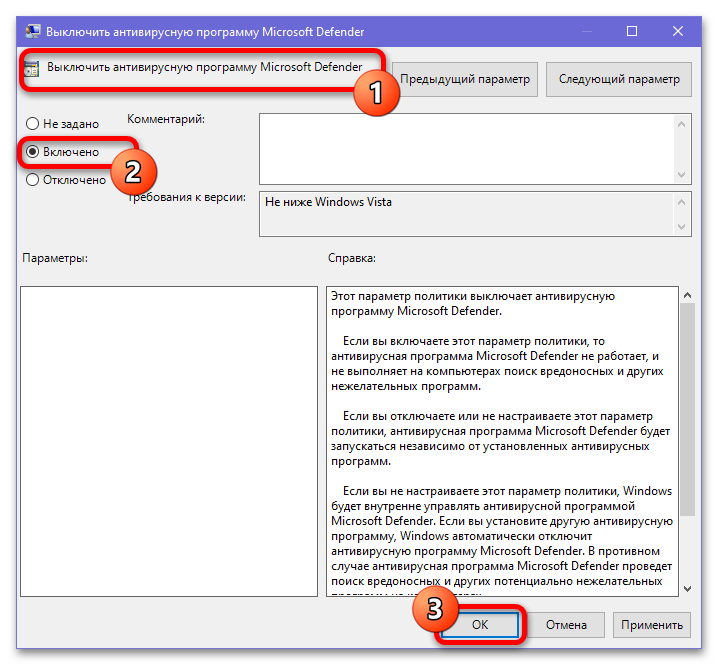Click 'Этот параметр политики выключает' help text
Viewport: 718px width, 665px height.
(x=473, y=303)
